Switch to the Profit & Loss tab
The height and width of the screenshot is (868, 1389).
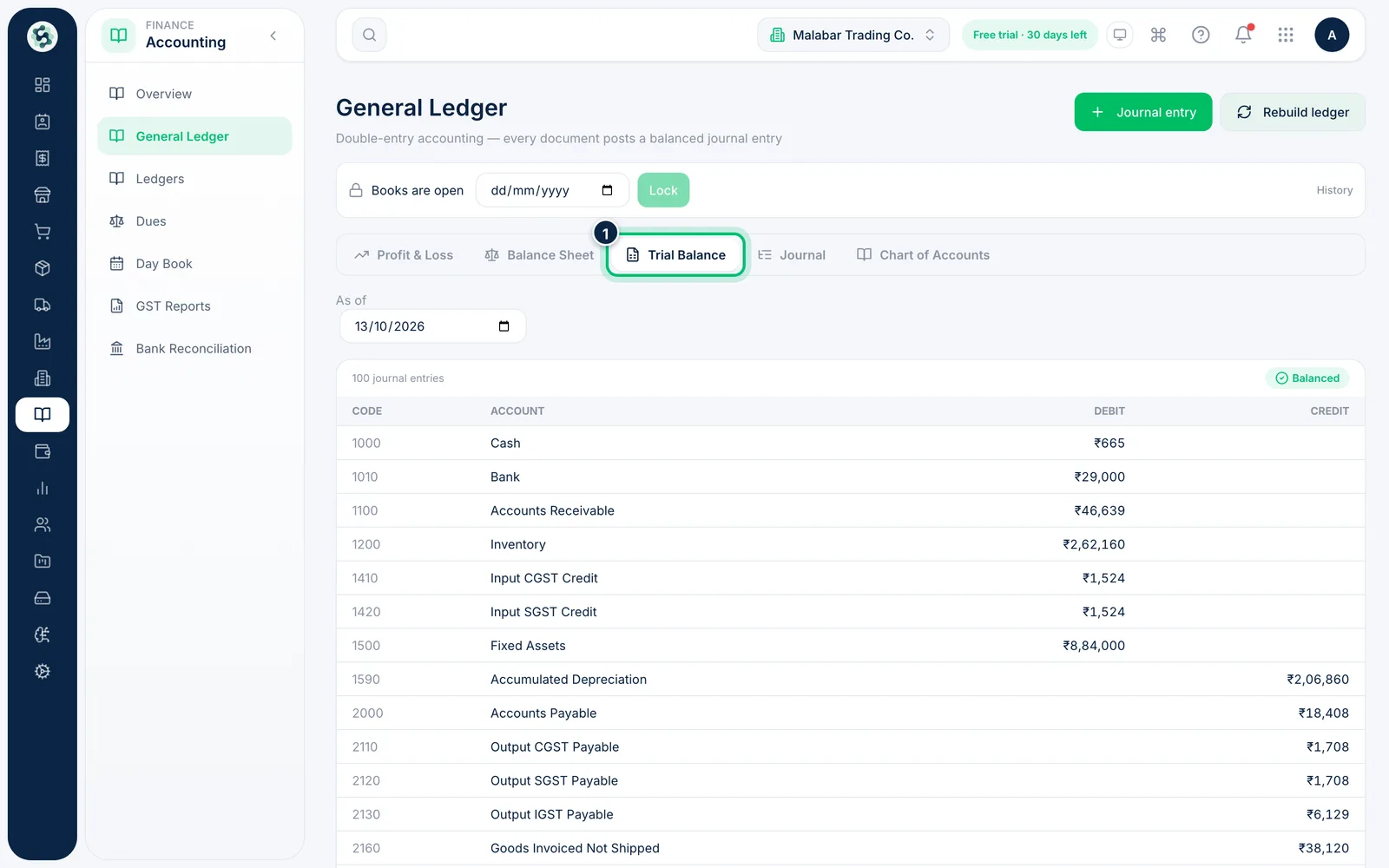pyautogui.click(x=404, y=255)
